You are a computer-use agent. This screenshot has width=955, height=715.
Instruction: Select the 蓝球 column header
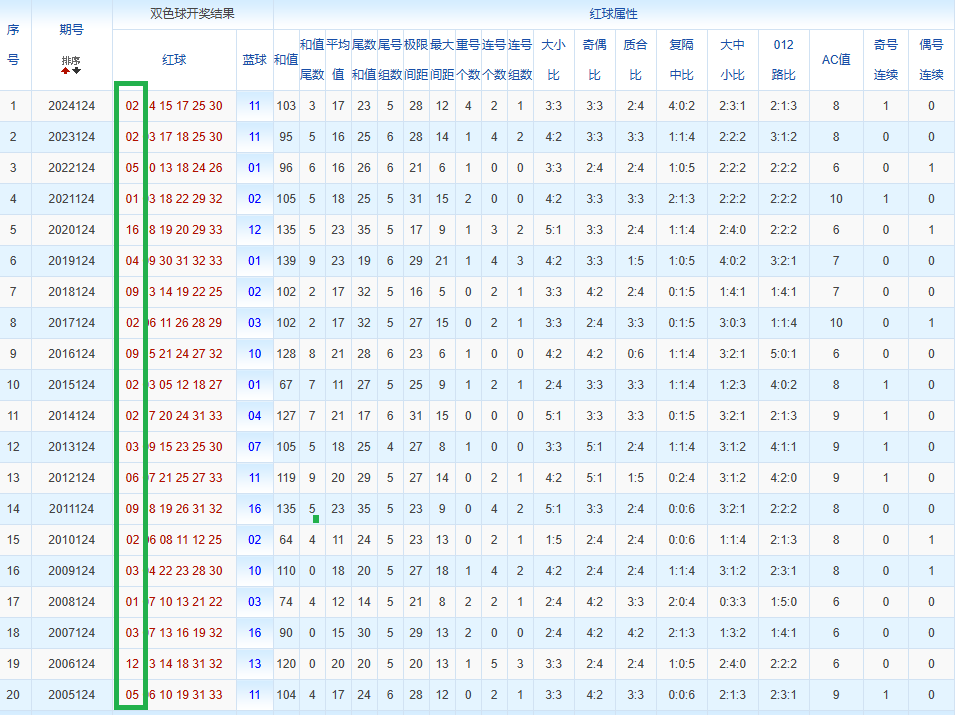click(x=255, y=60)
